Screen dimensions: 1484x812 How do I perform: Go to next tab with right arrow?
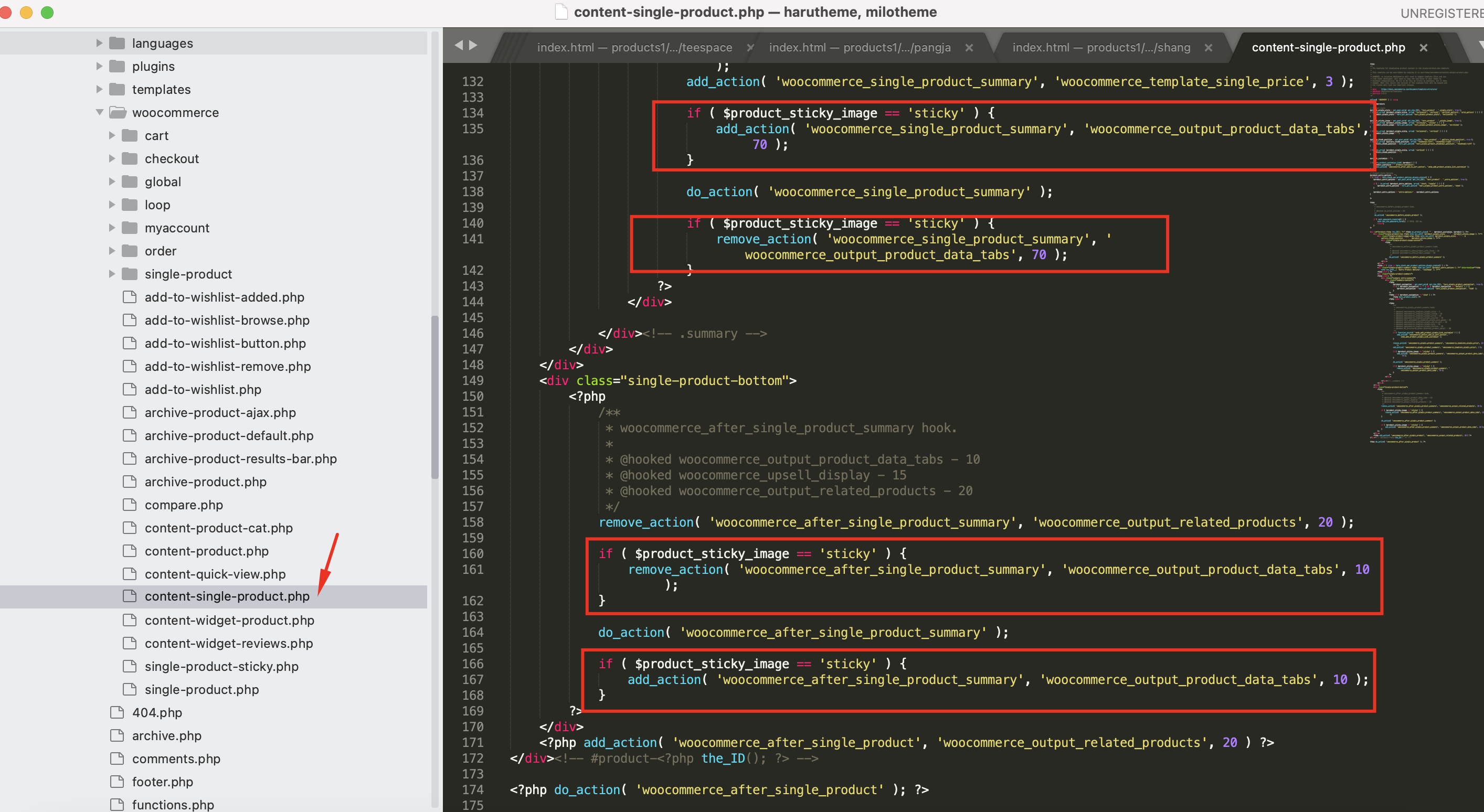click(x=473, y=45)
